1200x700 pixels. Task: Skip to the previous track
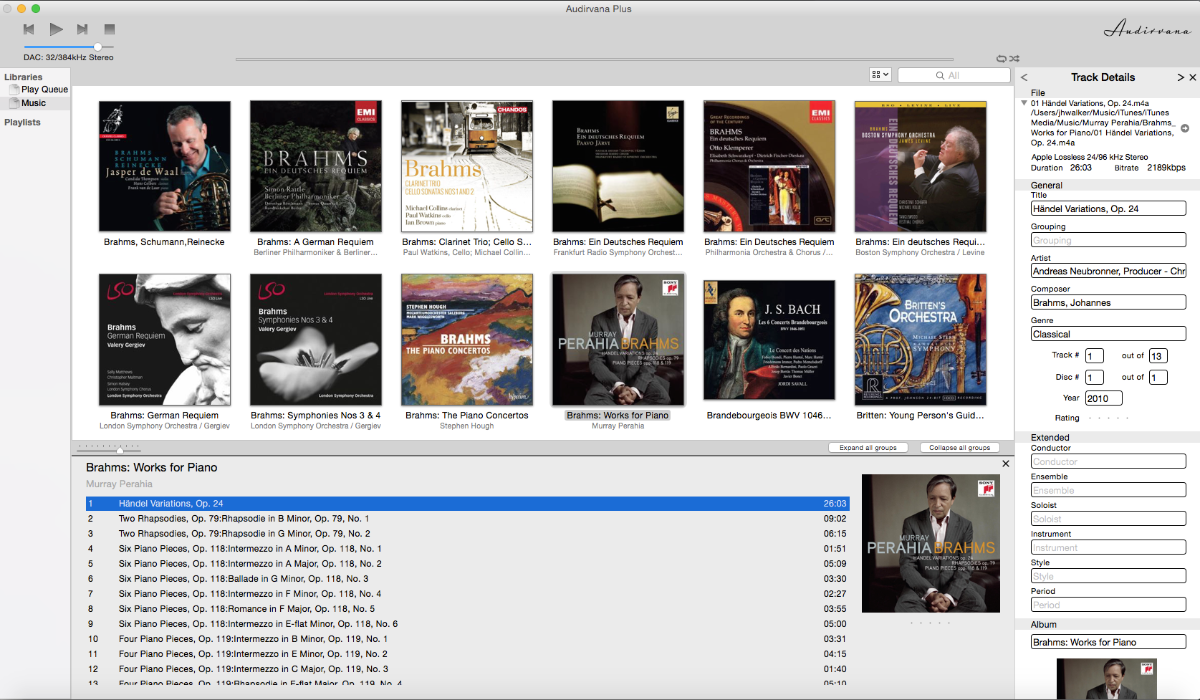(30, 30)
